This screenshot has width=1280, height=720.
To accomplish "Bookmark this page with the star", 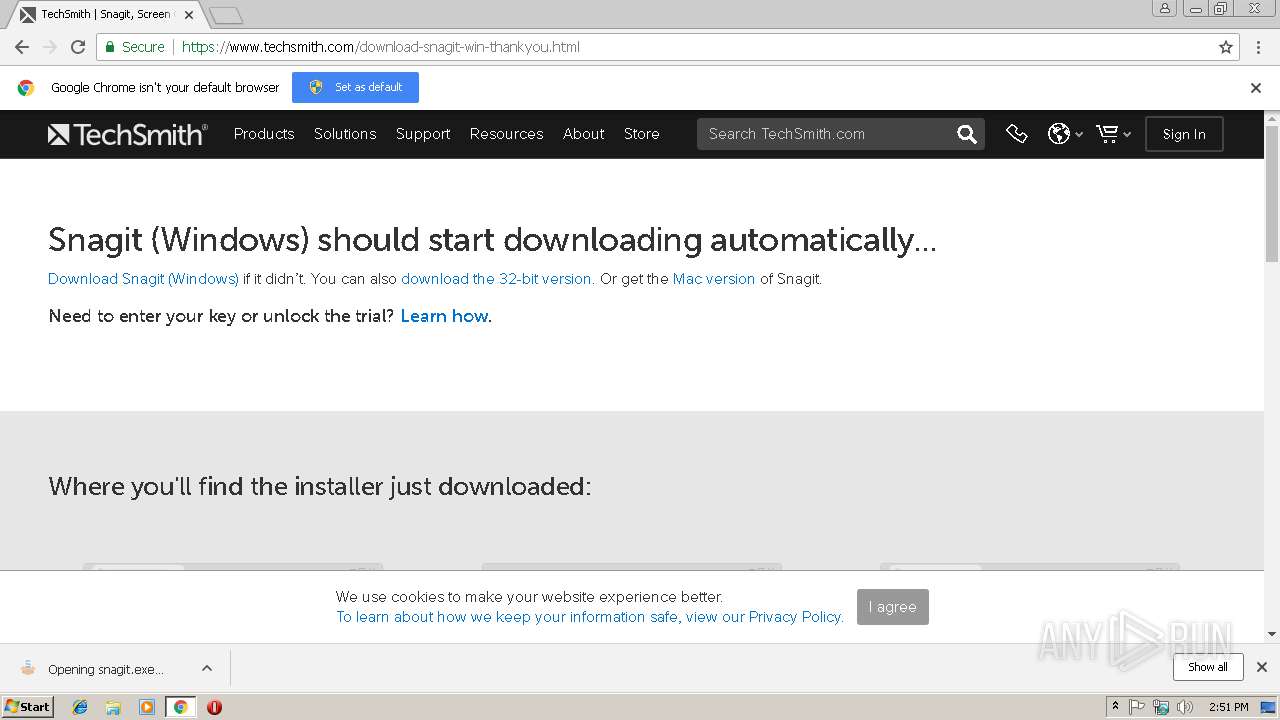I will pos(1226,47).
